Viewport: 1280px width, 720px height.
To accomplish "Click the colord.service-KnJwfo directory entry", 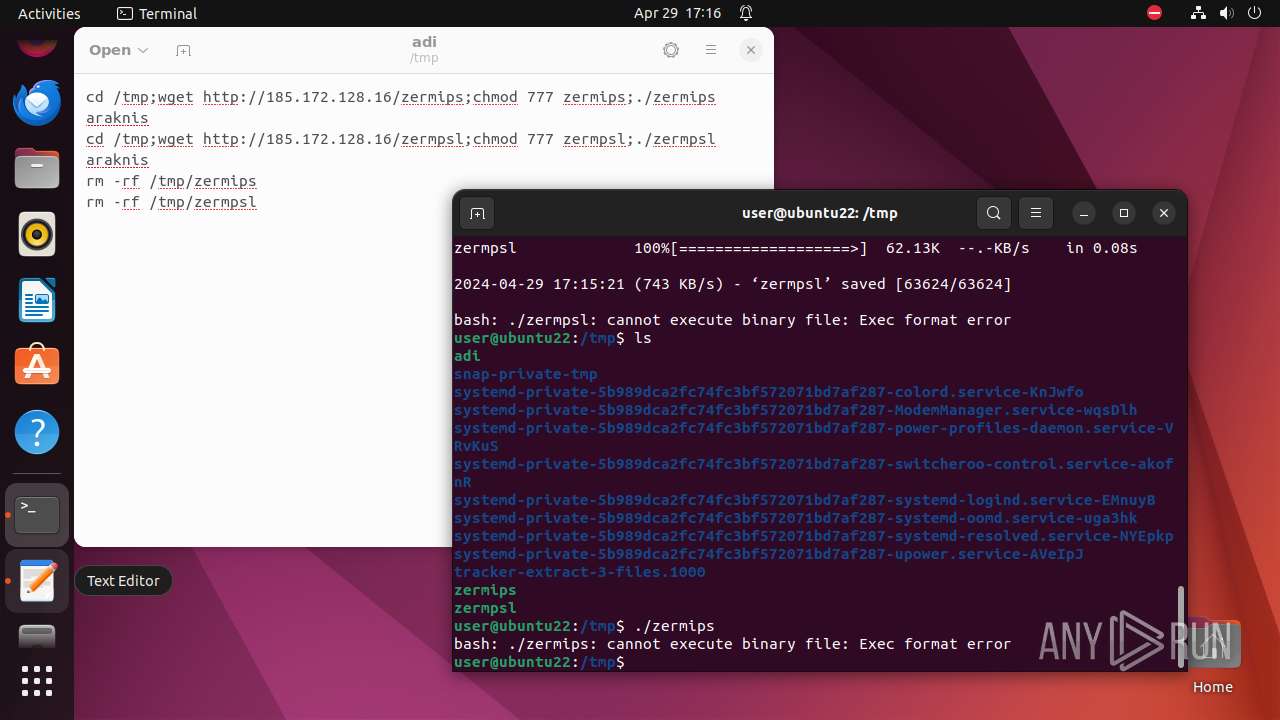I will 768,392.
